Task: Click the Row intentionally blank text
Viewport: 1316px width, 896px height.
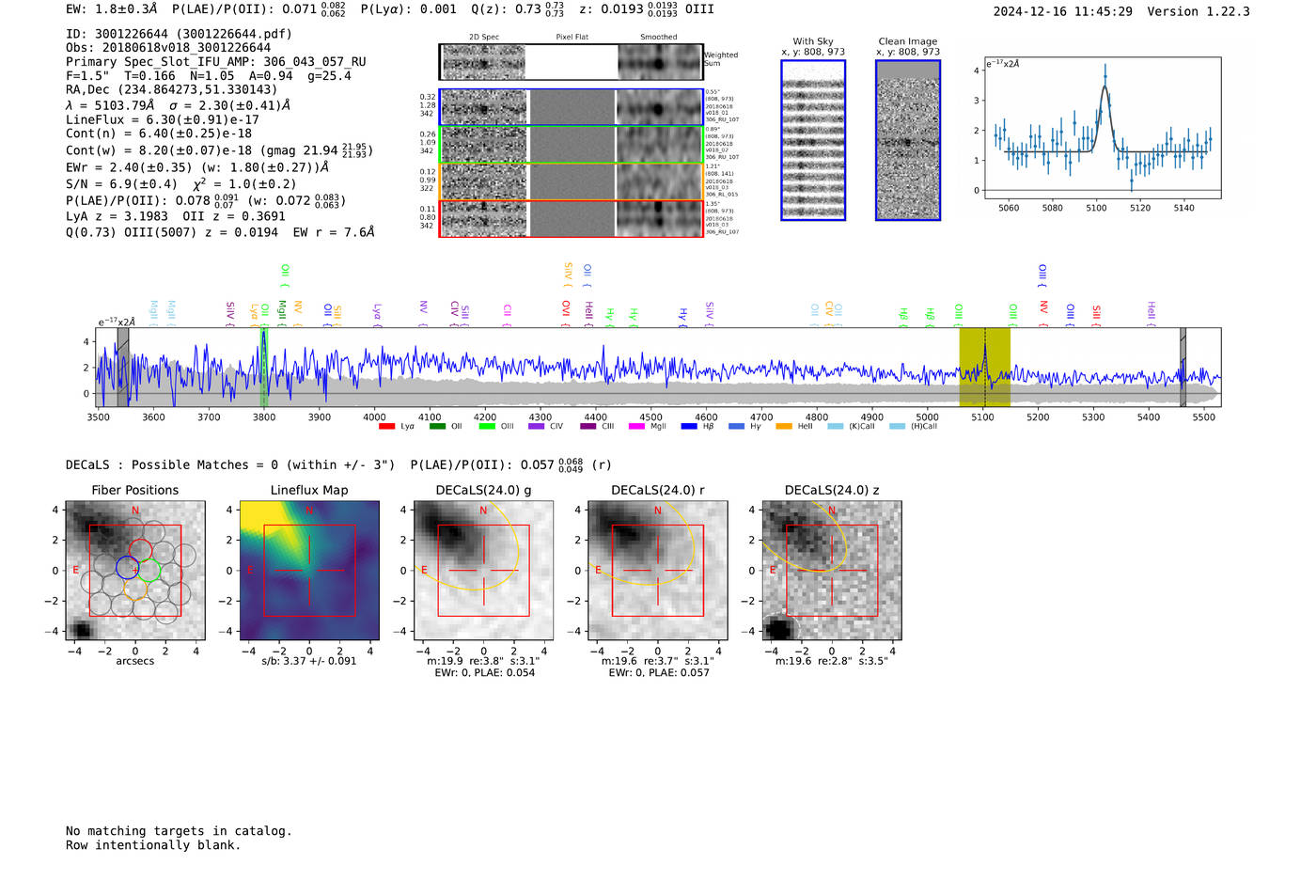Action: [x=153, y=845]
